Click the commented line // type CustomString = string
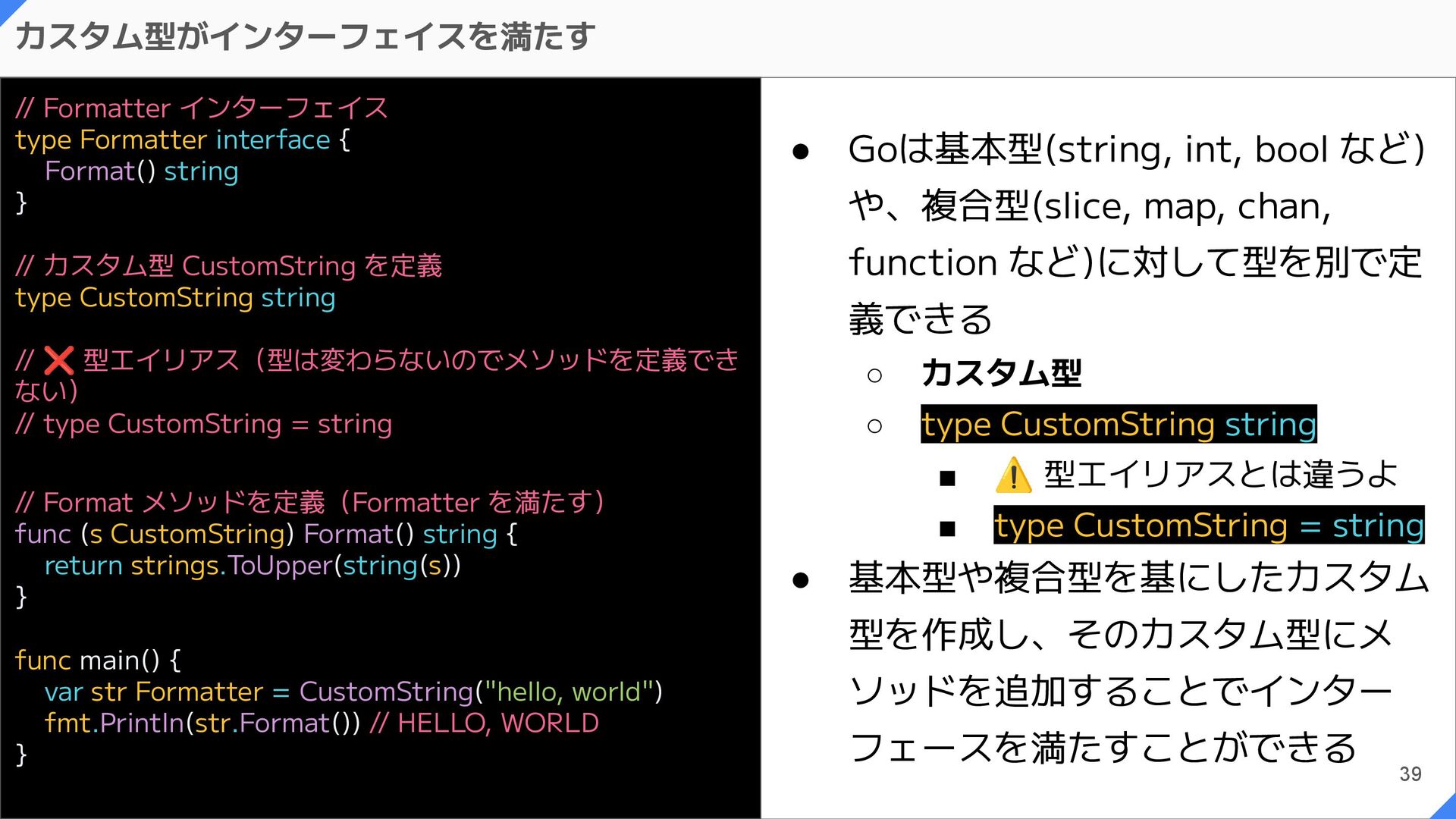The image size is (1456, 819). tap(203, 424)
